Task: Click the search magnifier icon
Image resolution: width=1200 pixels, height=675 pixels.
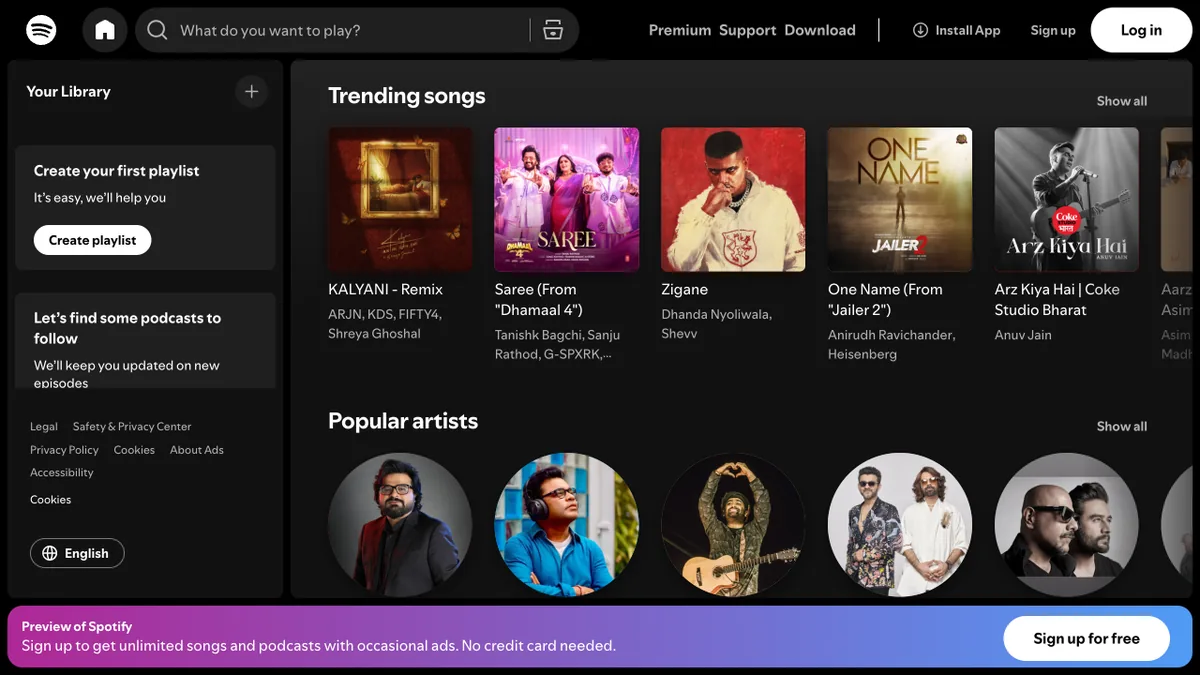Action: tap(157, 30)
